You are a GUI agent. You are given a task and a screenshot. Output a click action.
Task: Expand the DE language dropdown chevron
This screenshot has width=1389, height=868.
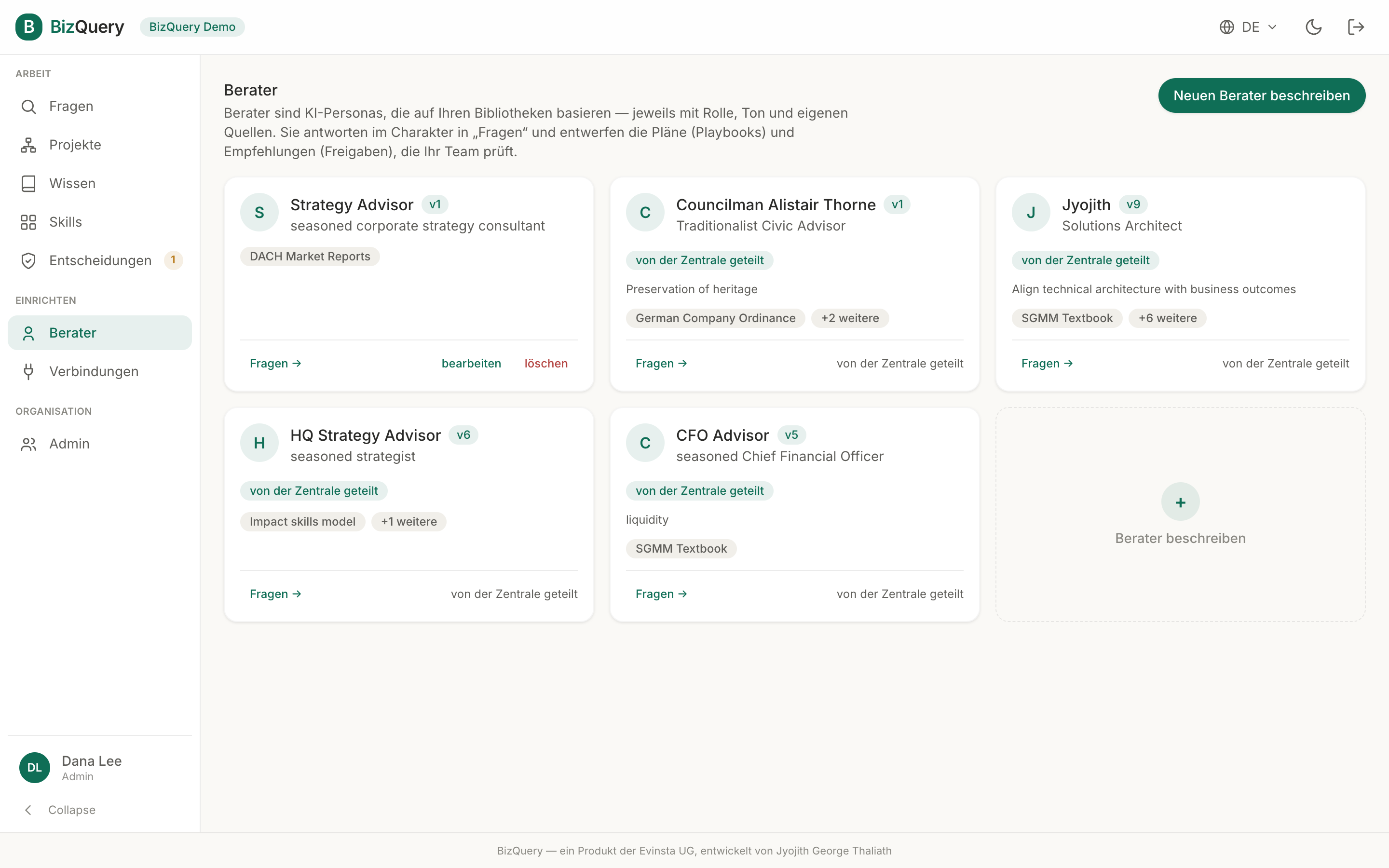click(x=1272, y=27)
